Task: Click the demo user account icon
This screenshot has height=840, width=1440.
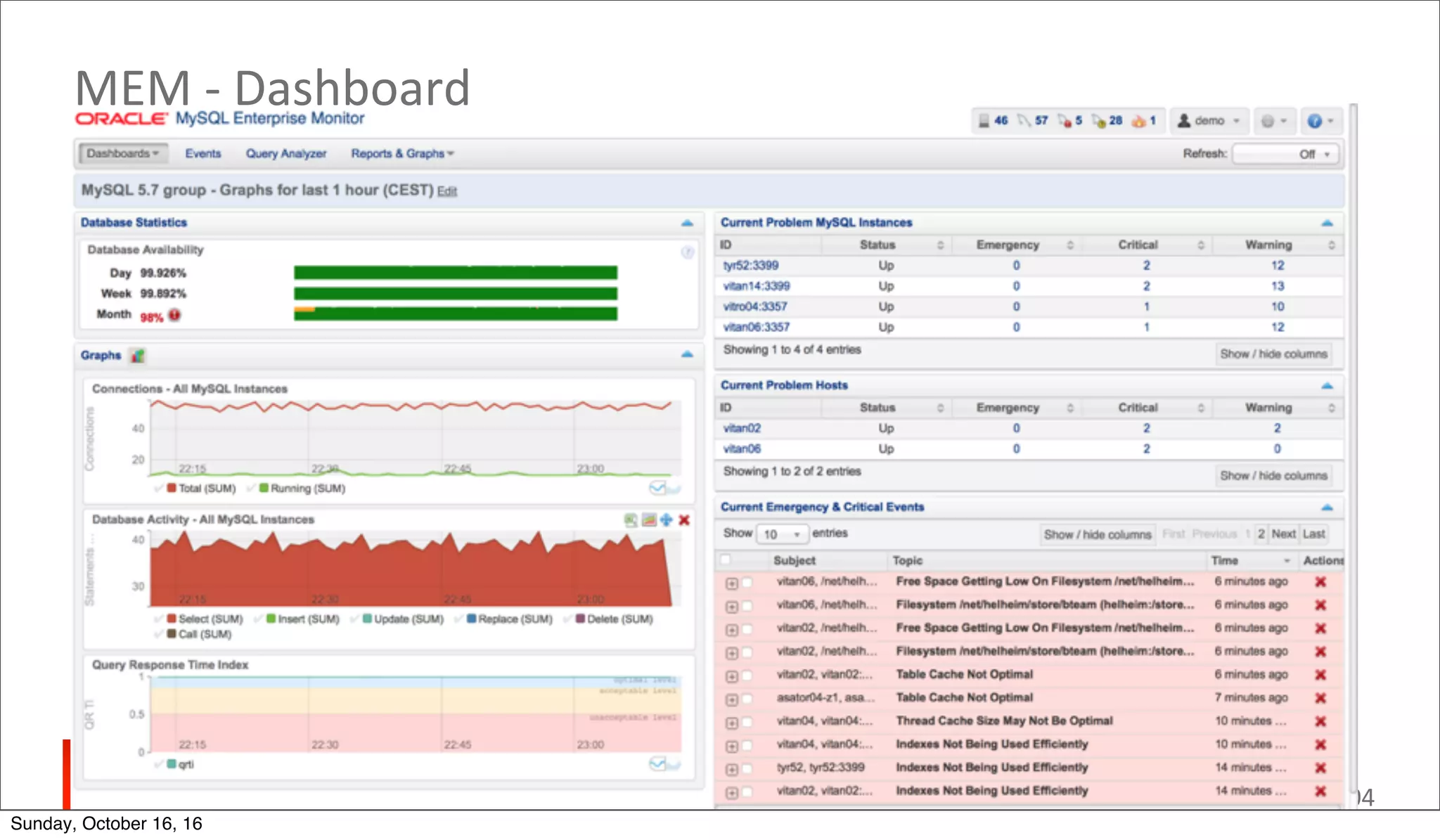Action: click(x=1184, y=121)
